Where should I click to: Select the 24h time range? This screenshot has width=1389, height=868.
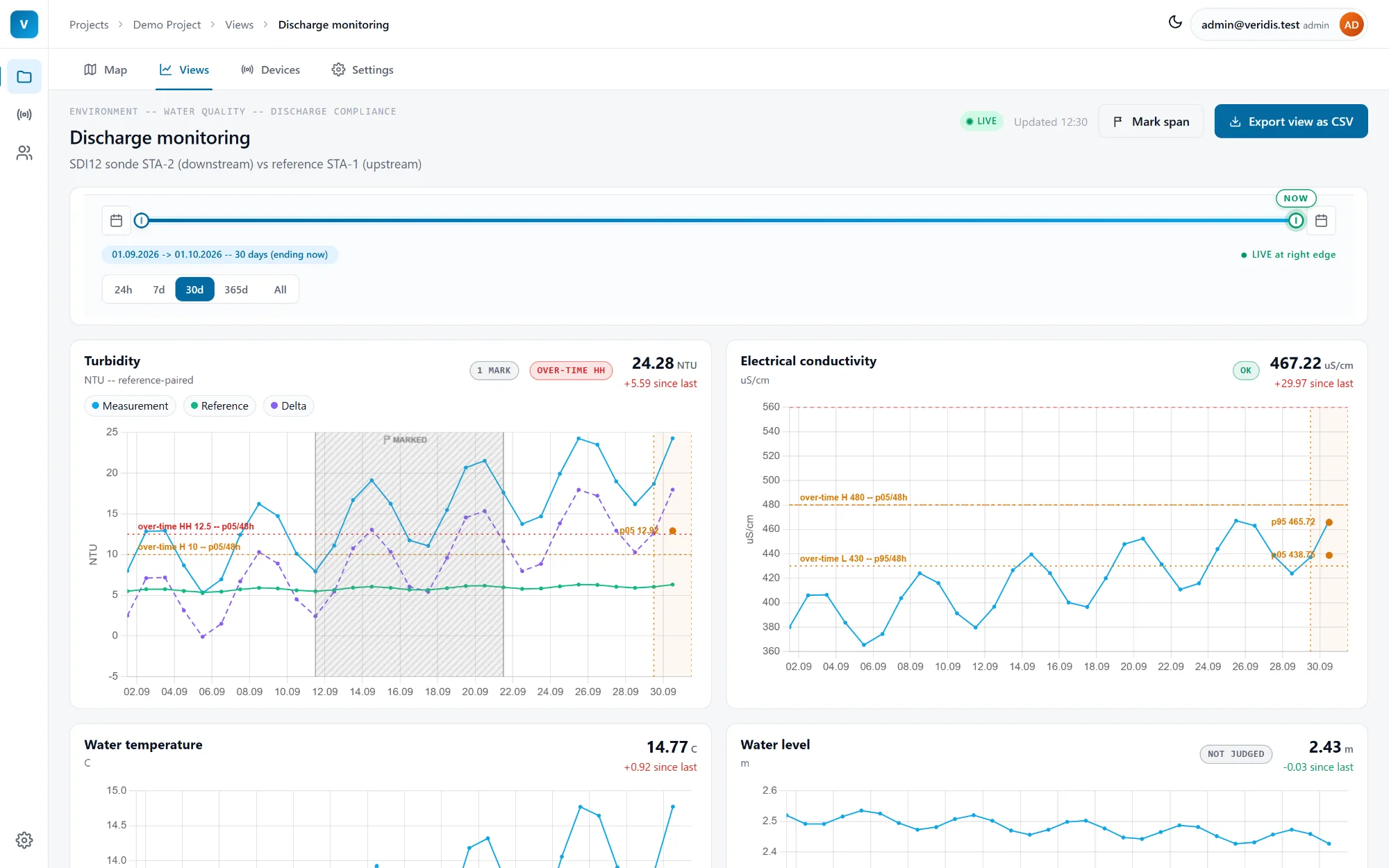coord(124,290)
